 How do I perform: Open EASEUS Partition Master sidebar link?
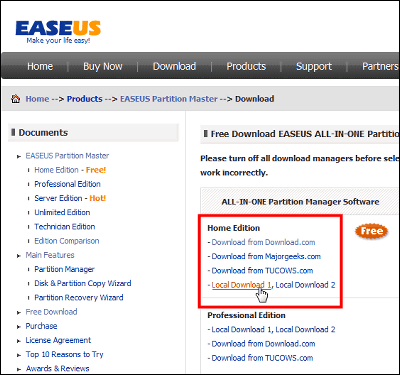pos(67,156)
